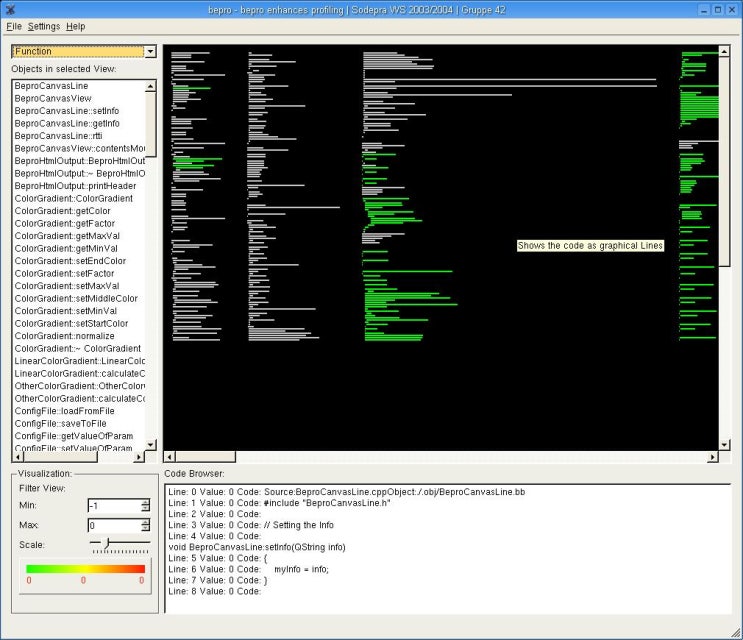Open the Help menu
This screenshot has width=743, height=640.
coord(75,27)
